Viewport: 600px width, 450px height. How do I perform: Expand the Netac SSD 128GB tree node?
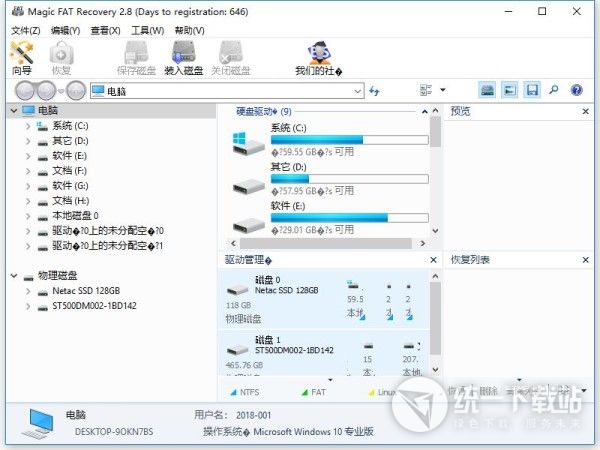tap(28, 291)
